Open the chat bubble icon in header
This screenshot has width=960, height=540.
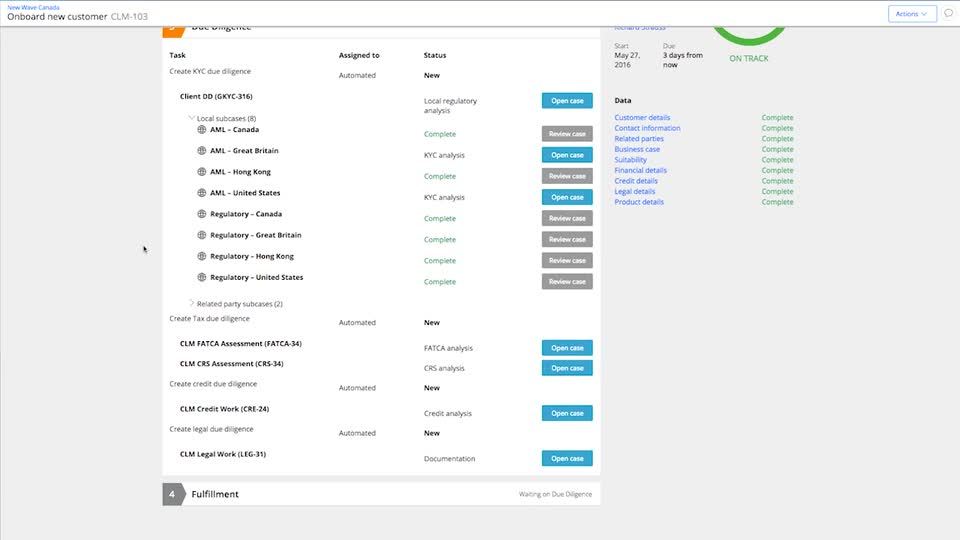coord(948,14)
